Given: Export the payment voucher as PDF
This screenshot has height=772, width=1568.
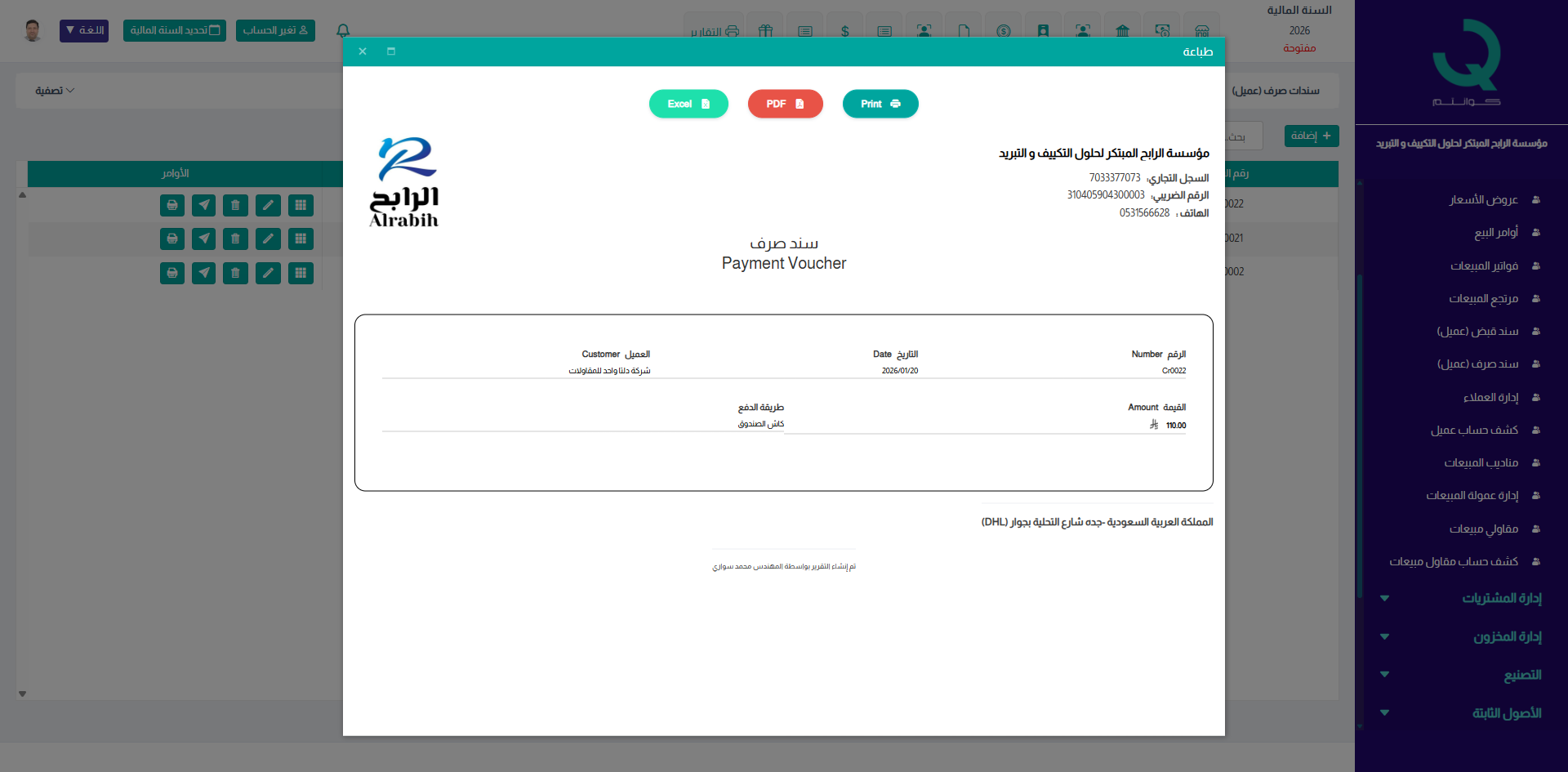Looking at the screenshot, I should tap(784, 104).
